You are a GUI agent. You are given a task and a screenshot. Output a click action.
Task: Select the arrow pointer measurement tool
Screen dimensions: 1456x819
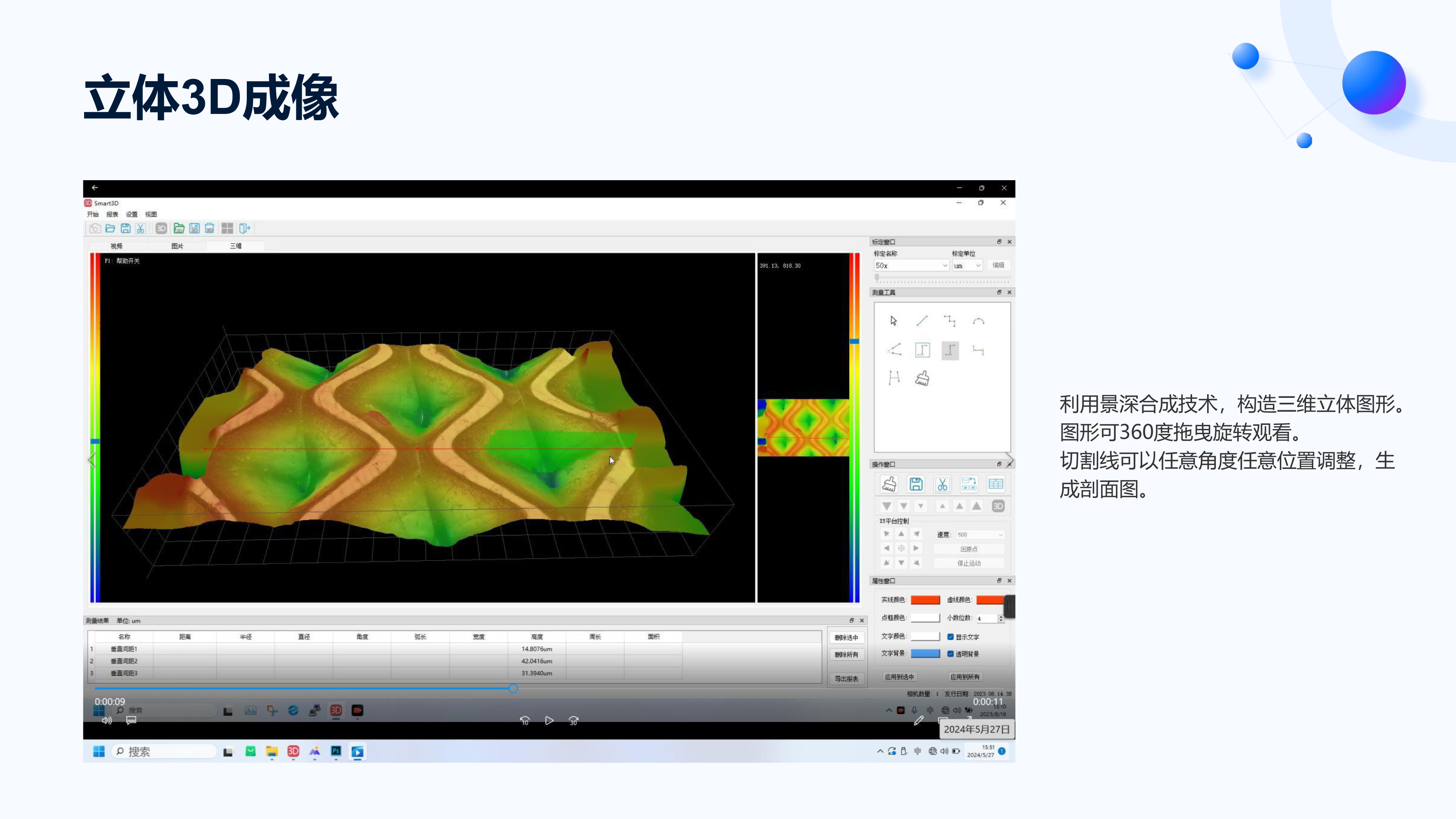(893, 321)
